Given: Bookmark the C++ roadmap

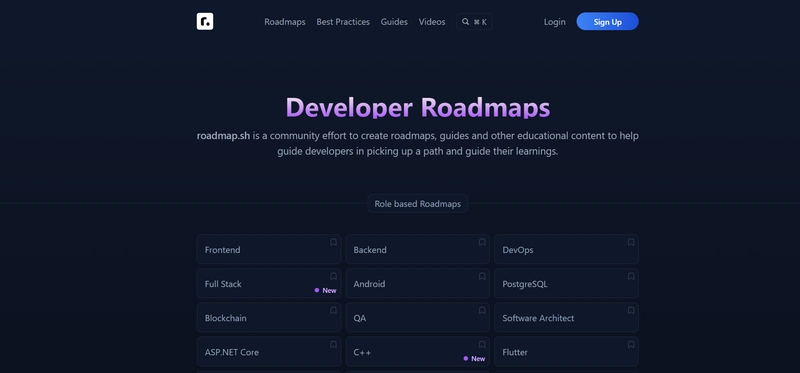Looking at the screenshot, I should point(482,344).
